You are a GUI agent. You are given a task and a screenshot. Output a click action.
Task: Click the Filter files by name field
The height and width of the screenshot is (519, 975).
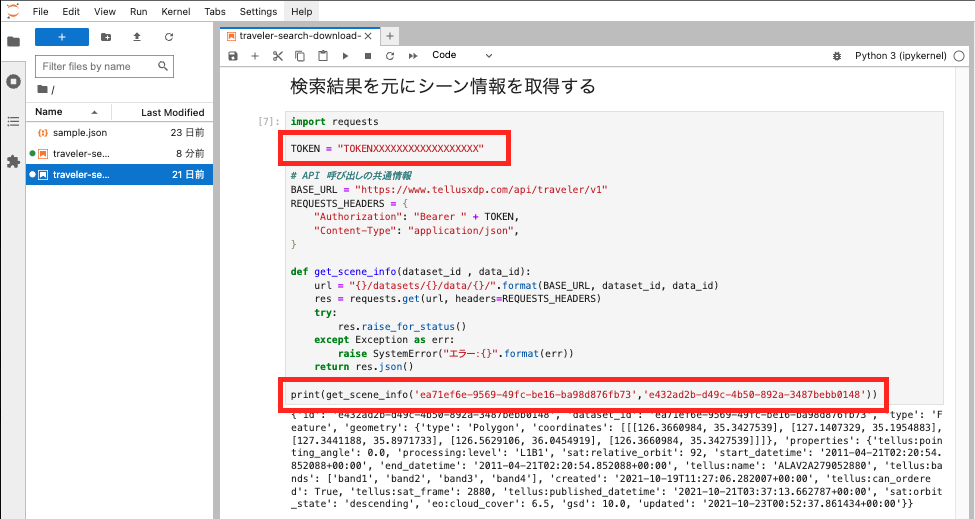click(x=104, y=67)
